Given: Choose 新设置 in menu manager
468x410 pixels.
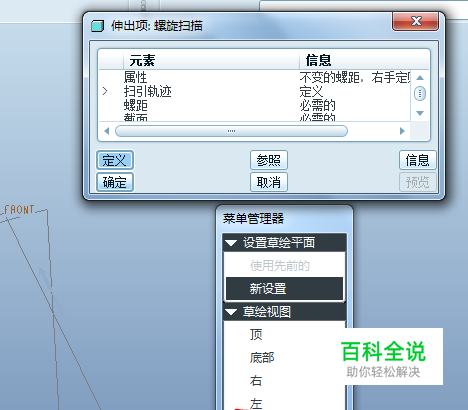Looking at the screenshot, I should (284, 288).
